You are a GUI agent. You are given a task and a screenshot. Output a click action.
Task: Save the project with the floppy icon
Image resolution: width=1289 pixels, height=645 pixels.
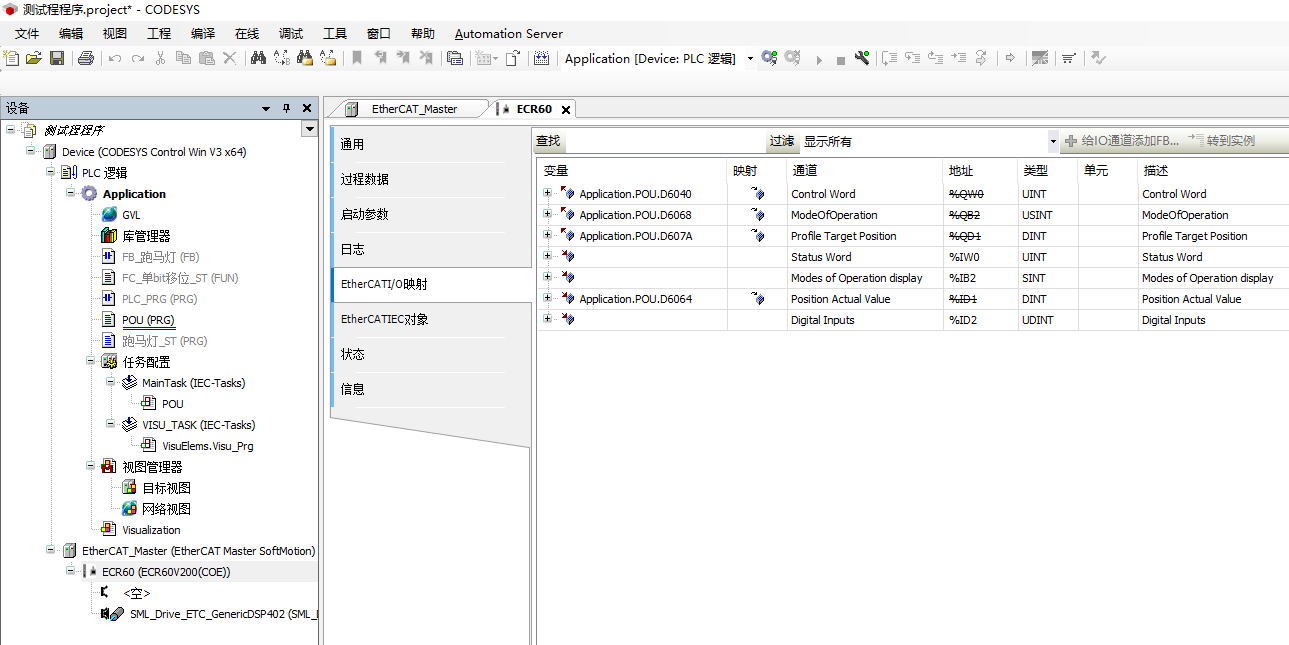57,58
